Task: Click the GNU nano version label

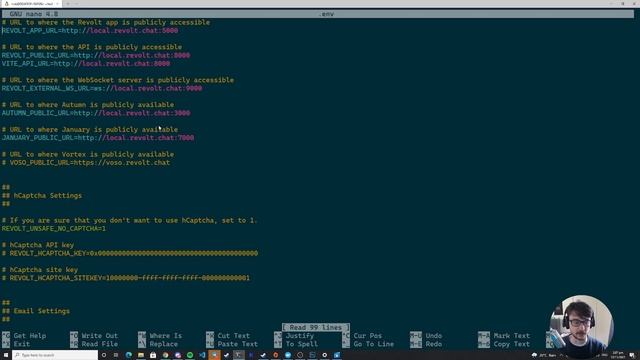Action: pos(34,14)
